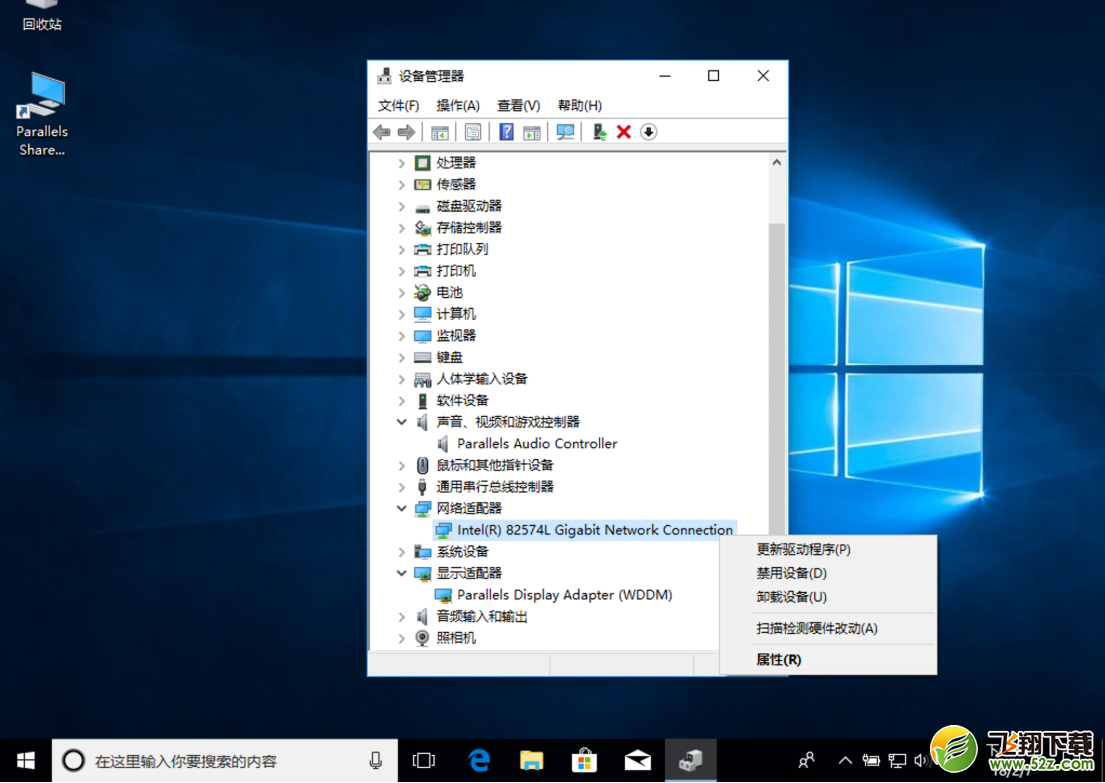Click the Back navigation arrow in Device Manager
This screenshot has height=783, width=1105.
tap(381, 131)
